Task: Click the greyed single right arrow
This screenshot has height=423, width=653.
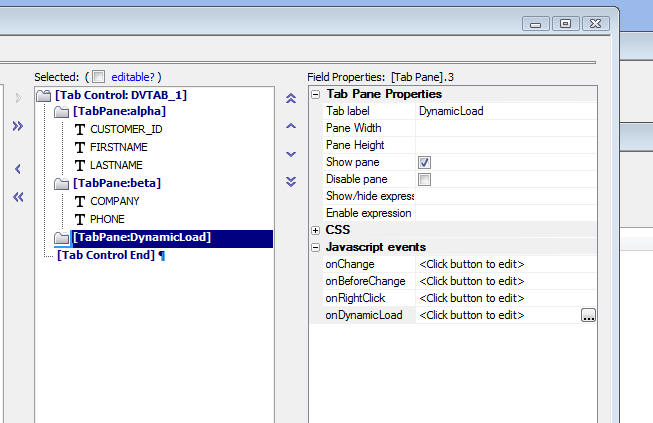Action: pos(18,98)
